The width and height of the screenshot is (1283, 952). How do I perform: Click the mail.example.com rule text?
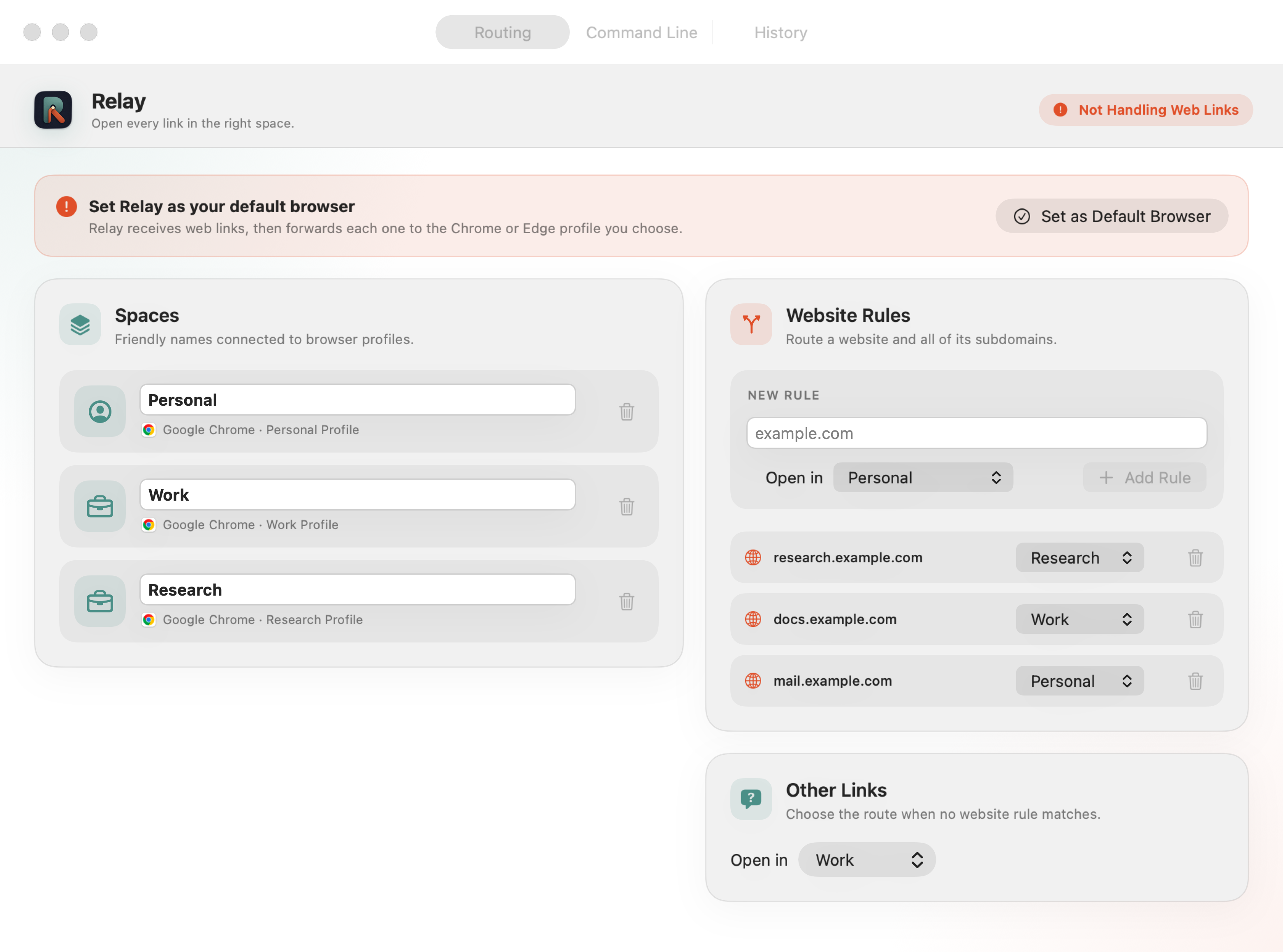(832, 681)
